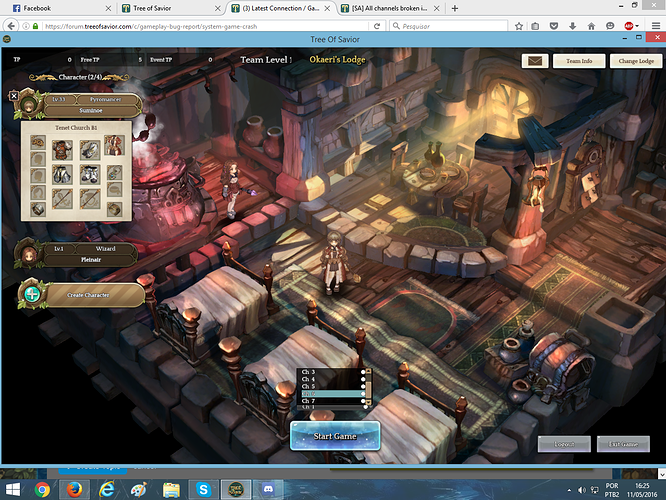
Task: Select Suminoe's character portrait
Action: click(31, 103)
